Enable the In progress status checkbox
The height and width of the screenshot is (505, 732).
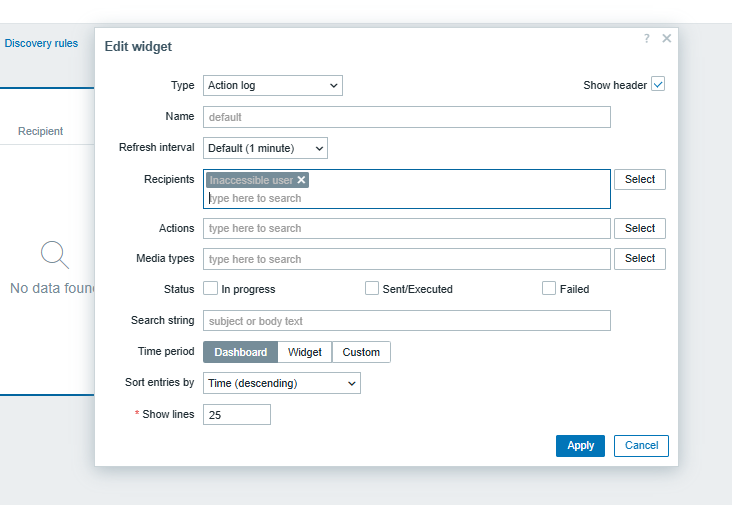pos(211,288)
